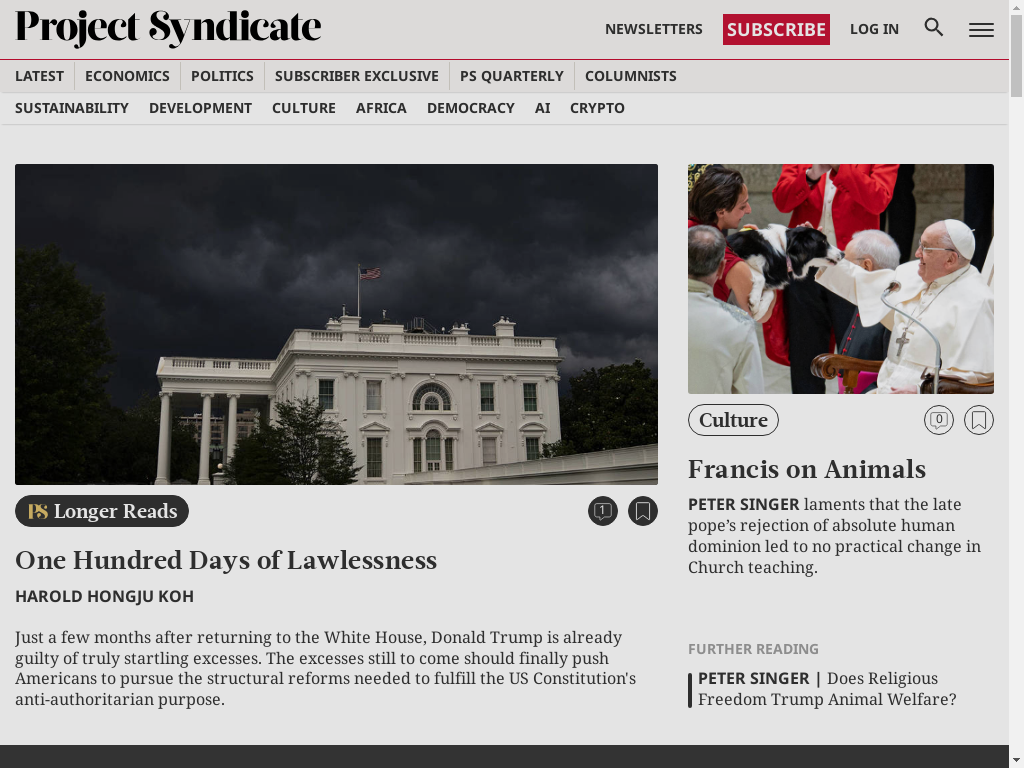This screenshot has width=1024, height=768.
Task: Click the Project Syndicate logo
Action: click(168, 29)
